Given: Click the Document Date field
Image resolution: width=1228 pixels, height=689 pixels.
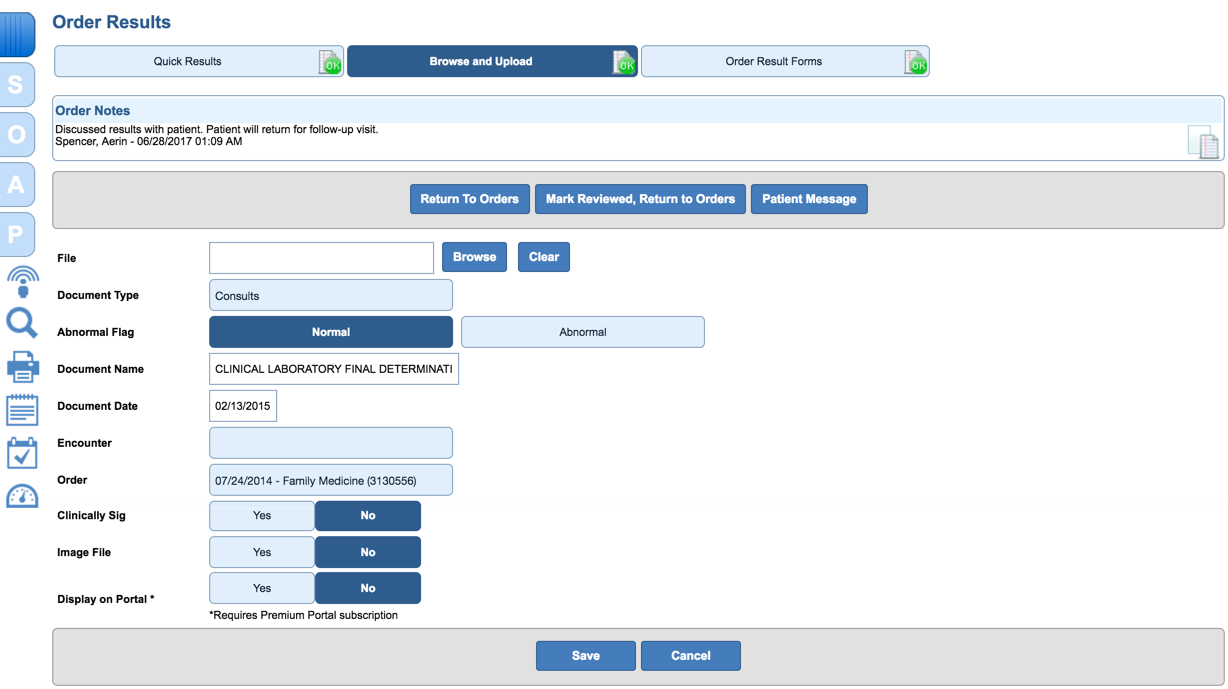Looking at the screenshot, I should coord(243,405).
